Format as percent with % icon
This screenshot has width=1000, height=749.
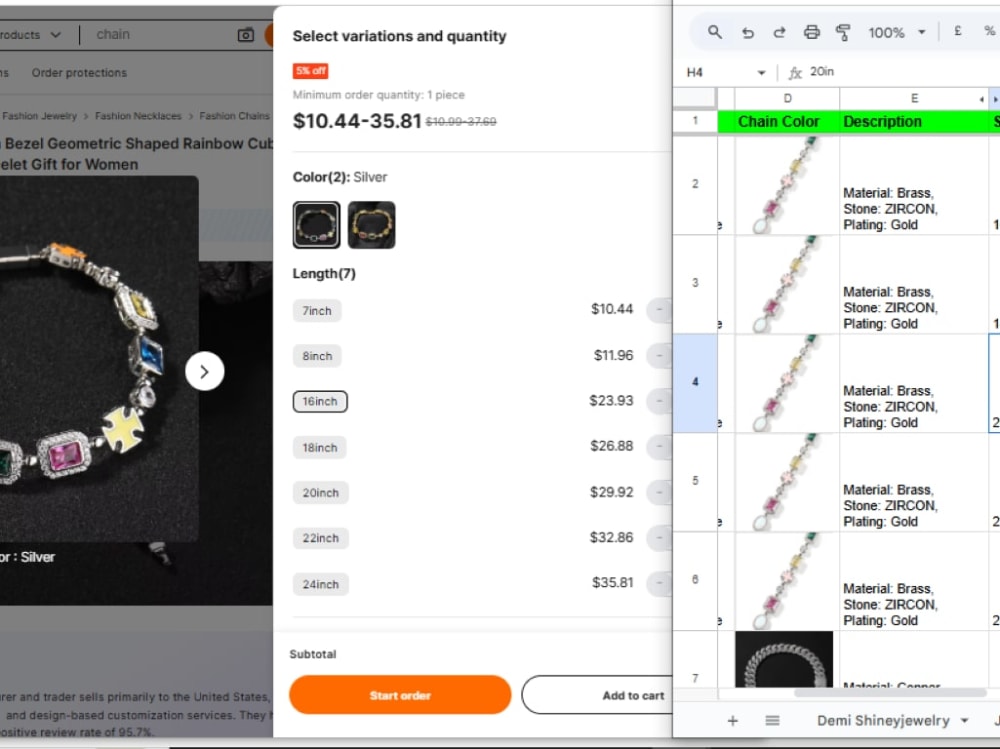click(x=989, y=31)
